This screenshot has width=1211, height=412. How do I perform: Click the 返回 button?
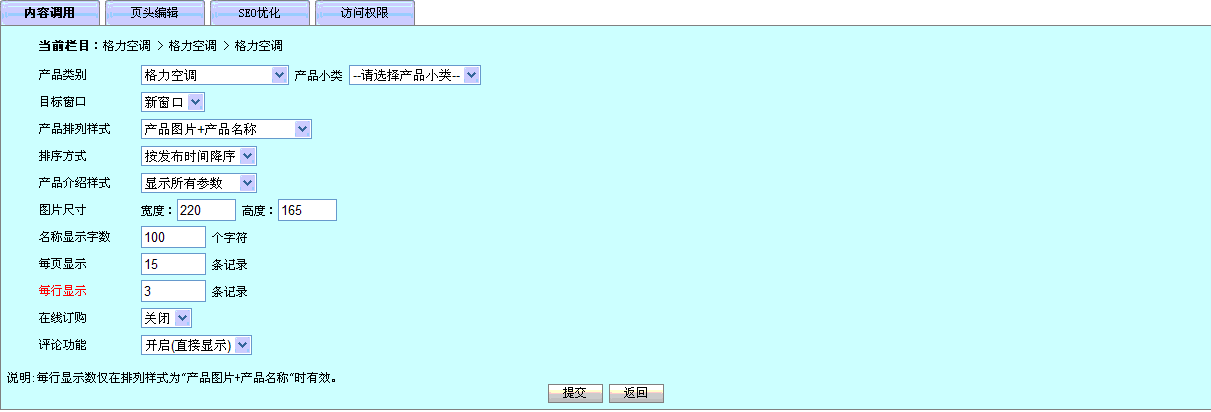coord(636,393)
